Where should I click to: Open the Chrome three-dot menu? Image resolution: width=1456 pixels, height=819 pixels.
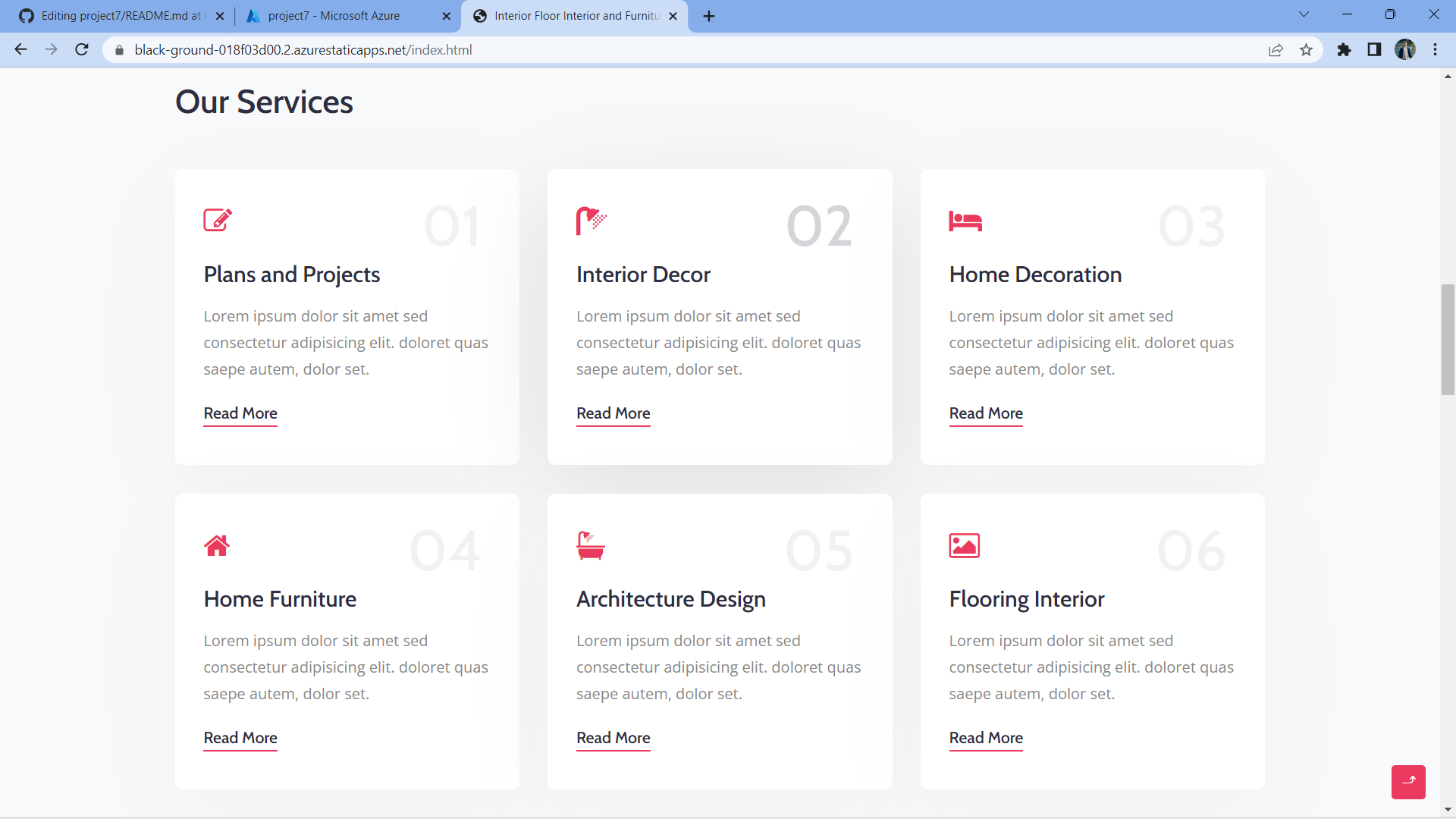tap(1436, 49)
